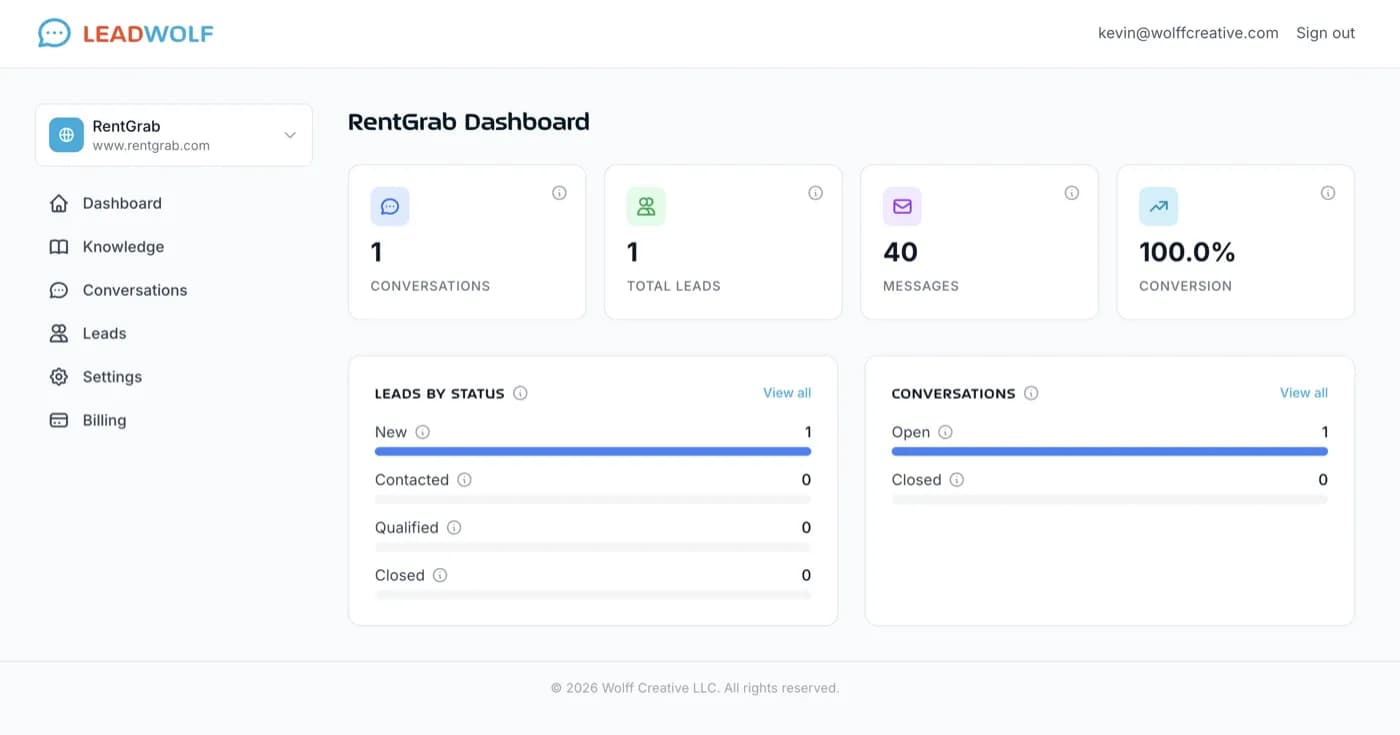The width and height of the screenshot is (1400, 735).
Task: Click the www.rentgrab.com site URL
Action: 151,146
